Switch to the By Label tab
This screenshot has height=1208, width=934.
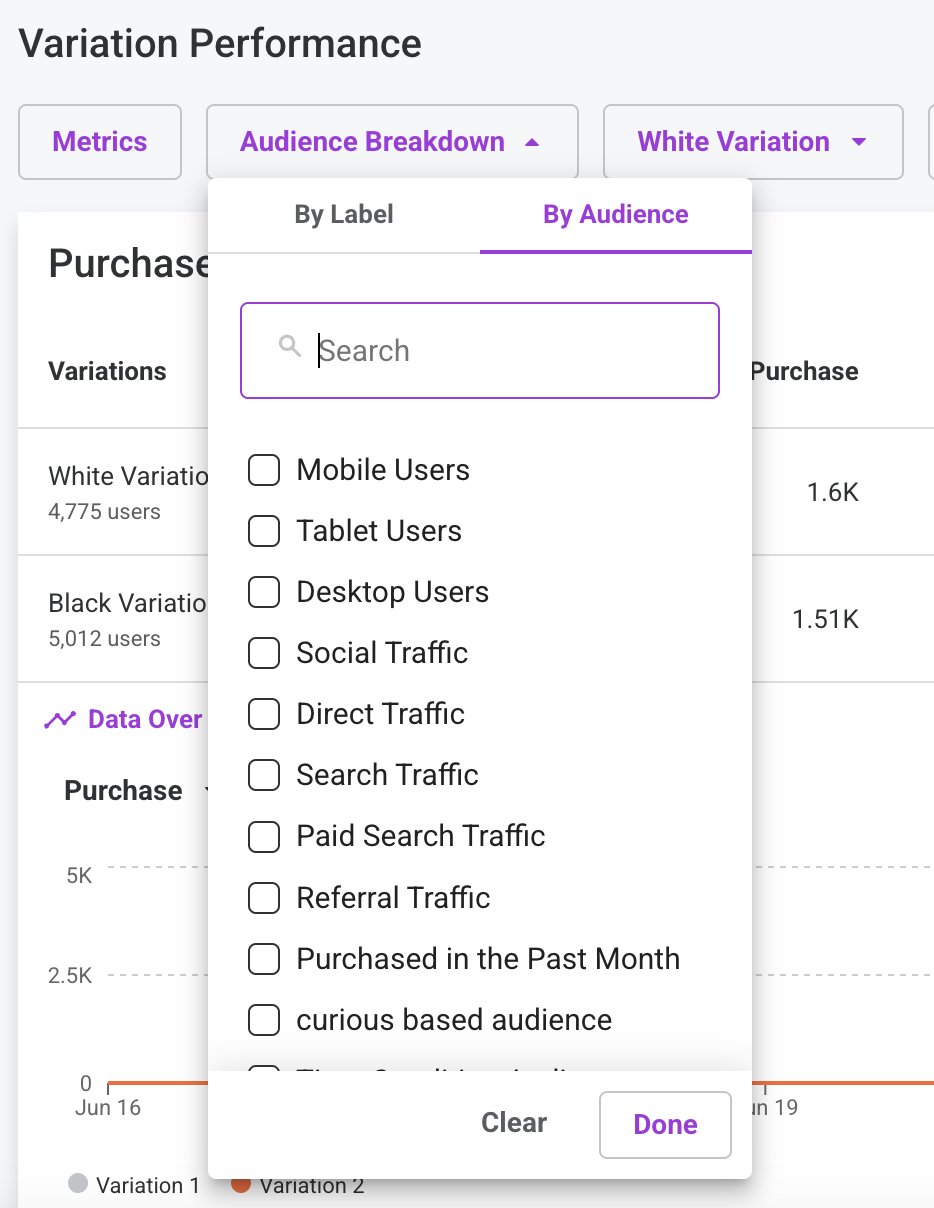point(344,214)
